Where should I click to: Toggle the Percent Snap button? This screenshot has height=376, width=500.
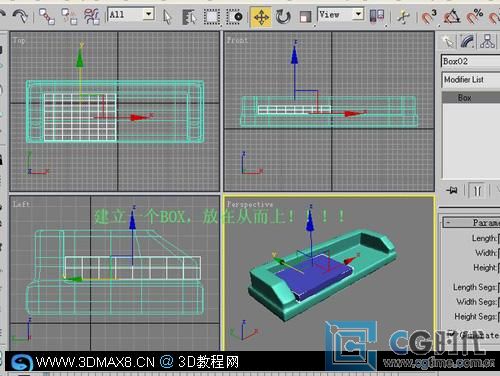click(x=474, y=17)
